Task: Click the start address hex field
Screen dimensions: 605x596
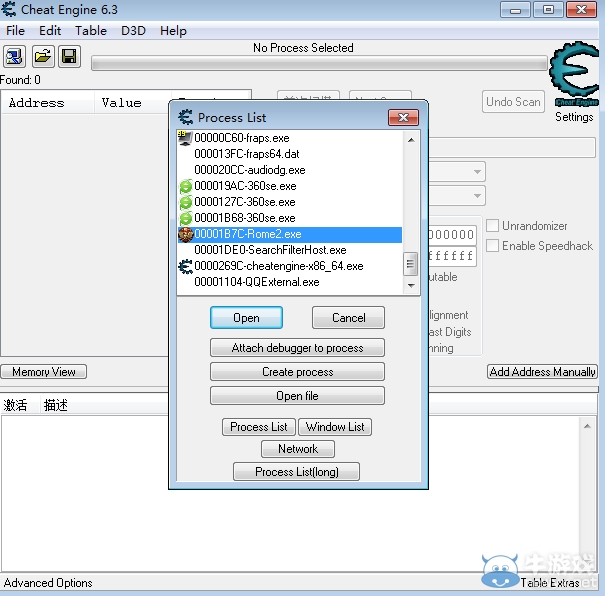Action: [x=452, y=234]
